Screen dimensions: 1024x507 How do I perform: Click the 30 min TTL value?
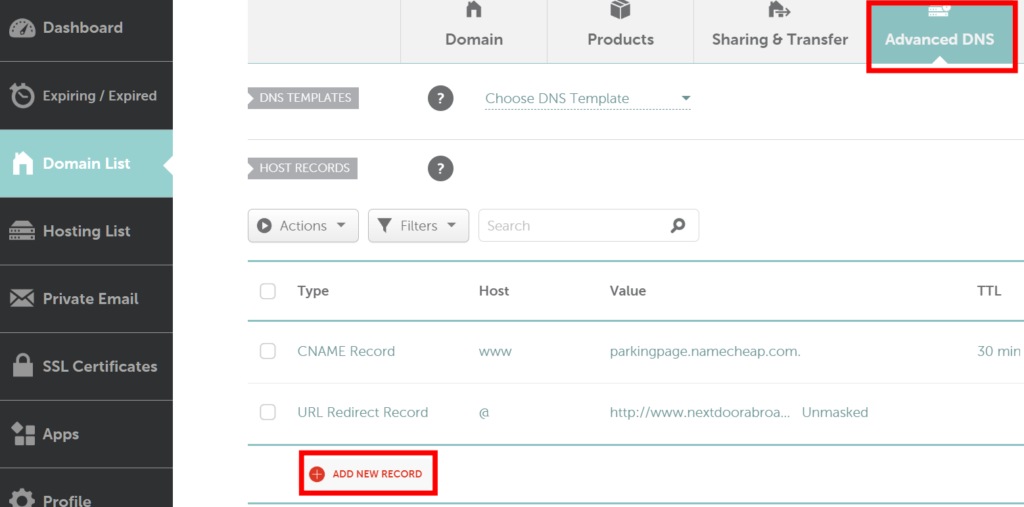(999, 352)
